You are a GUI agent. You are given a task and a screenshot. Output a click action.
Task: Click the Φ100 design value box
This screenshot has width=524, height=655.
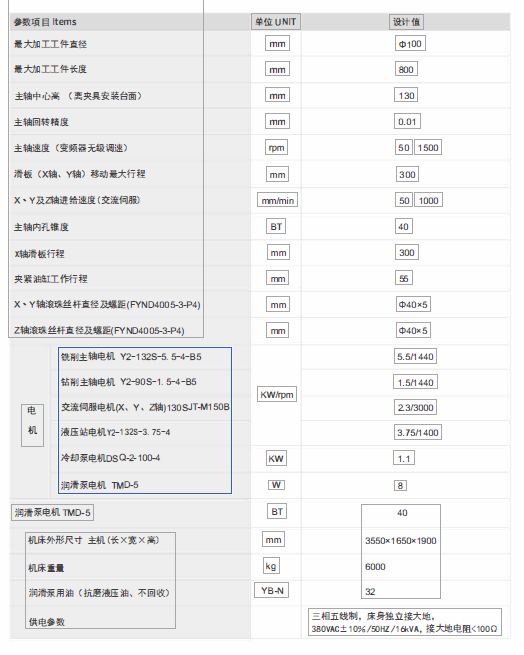(410, 43)
